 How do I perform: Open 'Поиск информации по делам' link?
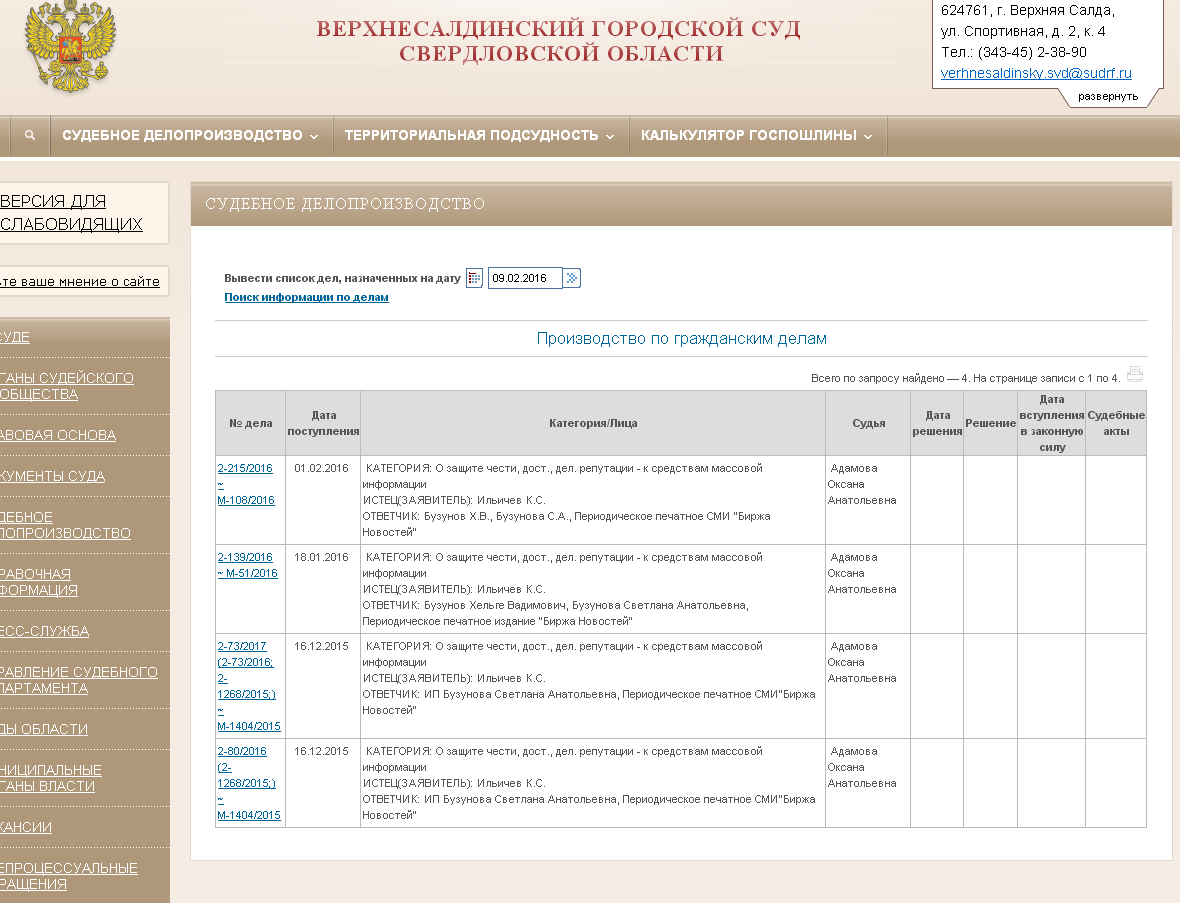306,297
